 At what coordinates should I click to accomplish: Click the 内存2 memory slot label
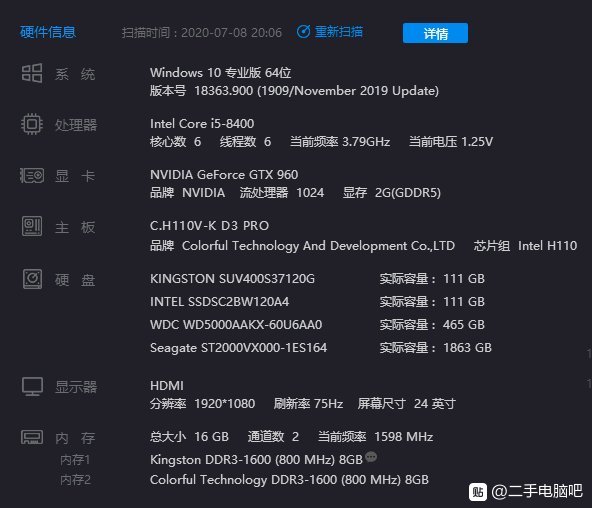(75, 480)
